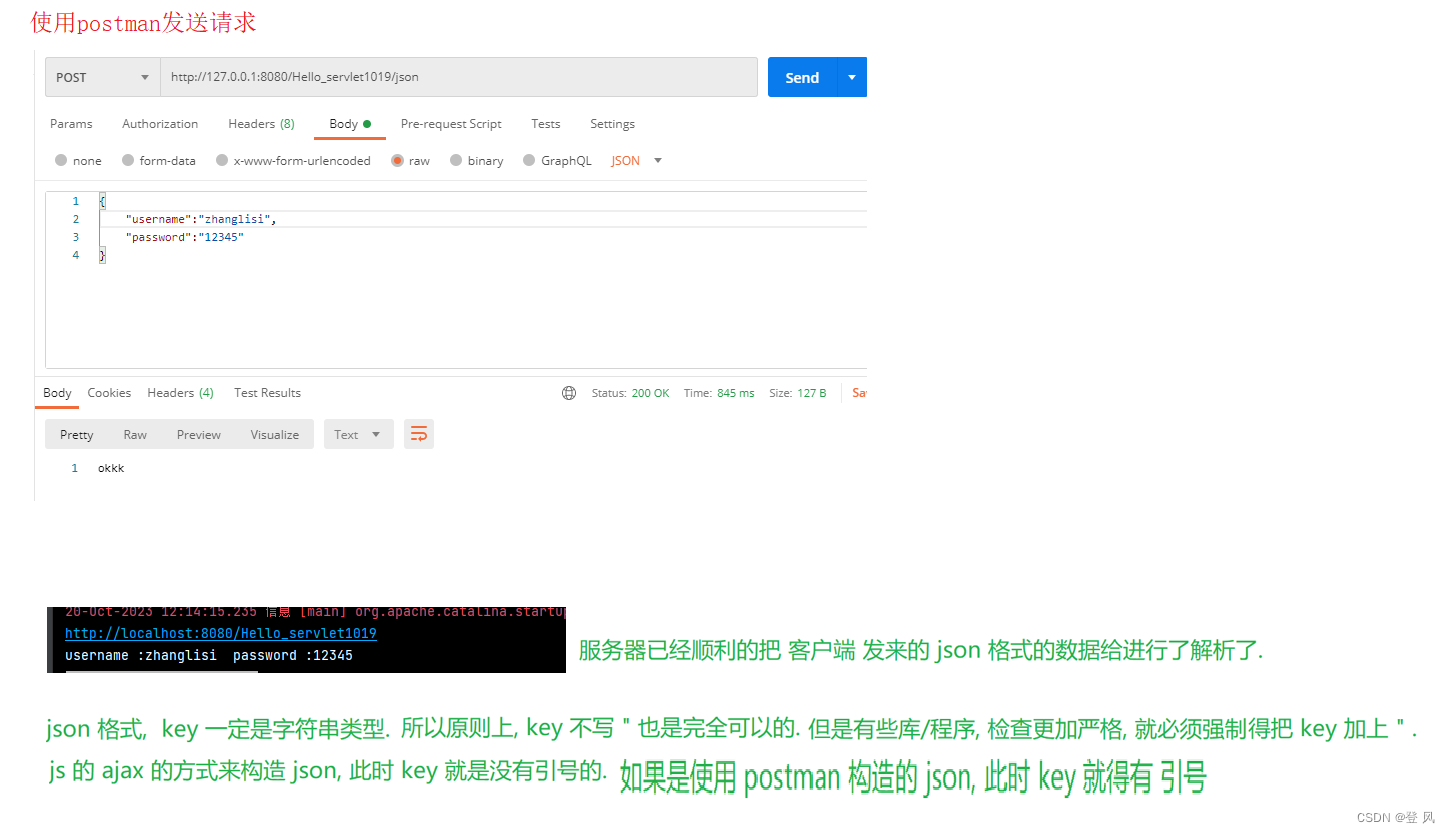Click the red title 使用postman发送请求
The height and width of the screenshot is (833, 1450).
143,22
